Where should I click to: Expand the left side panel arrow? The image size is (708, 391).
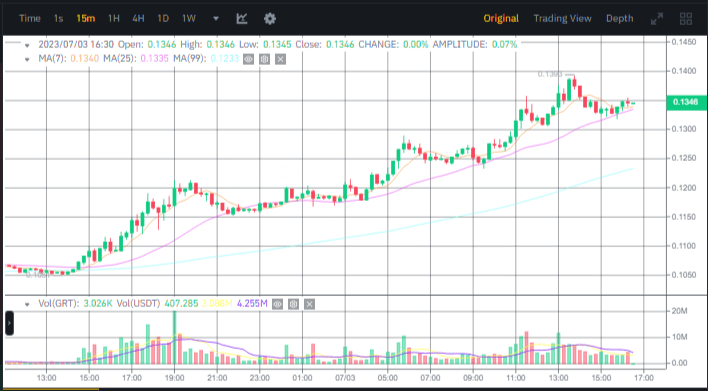point(9,323)
